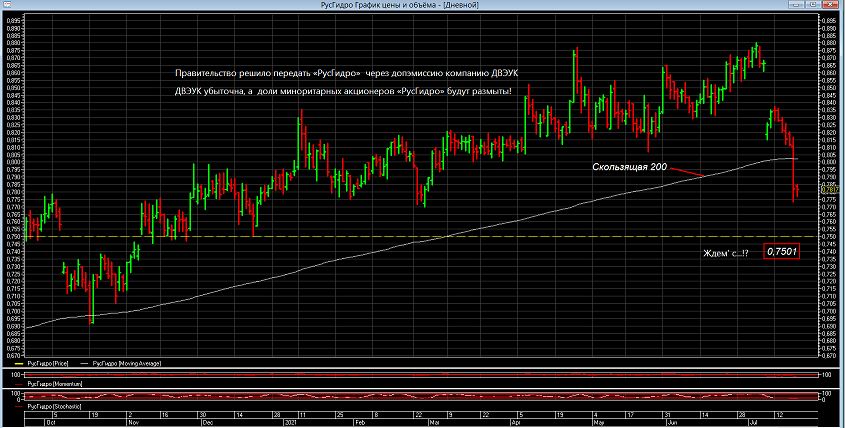Click the yellow Price legend color line
Viewport: 845px width, 428px height.
point(20,364)
